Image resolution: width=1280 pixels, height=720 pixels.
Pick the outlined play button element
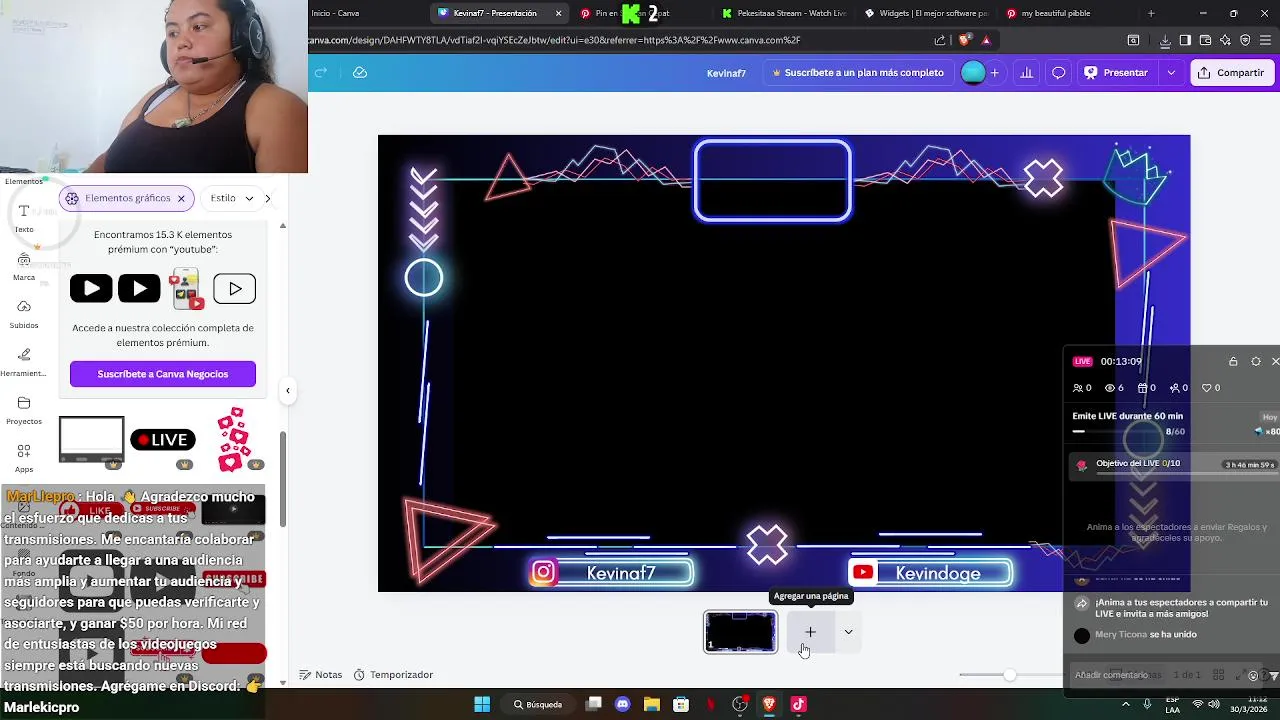(x=235, y=289)
